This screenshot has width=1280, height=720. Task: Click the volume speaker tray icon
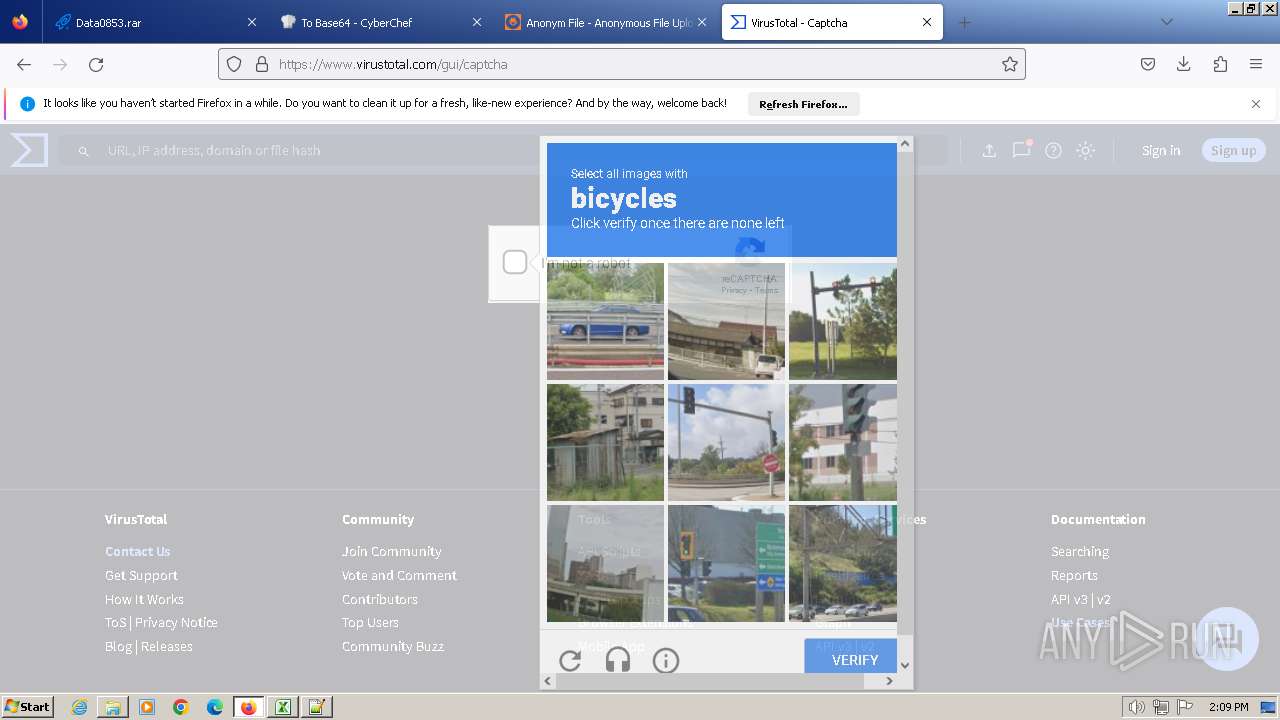coord(1137,707)
